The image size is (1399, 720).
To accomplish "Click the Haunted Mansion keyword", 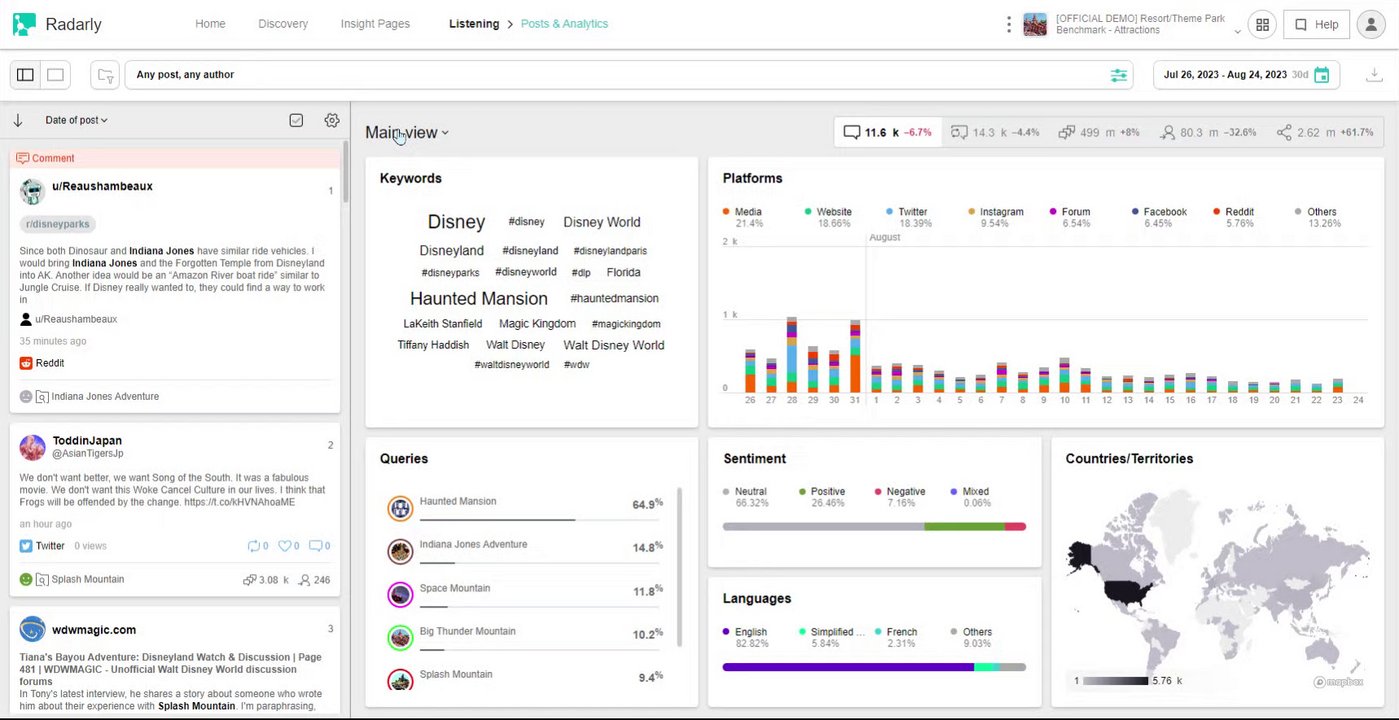I will point(479,298).
